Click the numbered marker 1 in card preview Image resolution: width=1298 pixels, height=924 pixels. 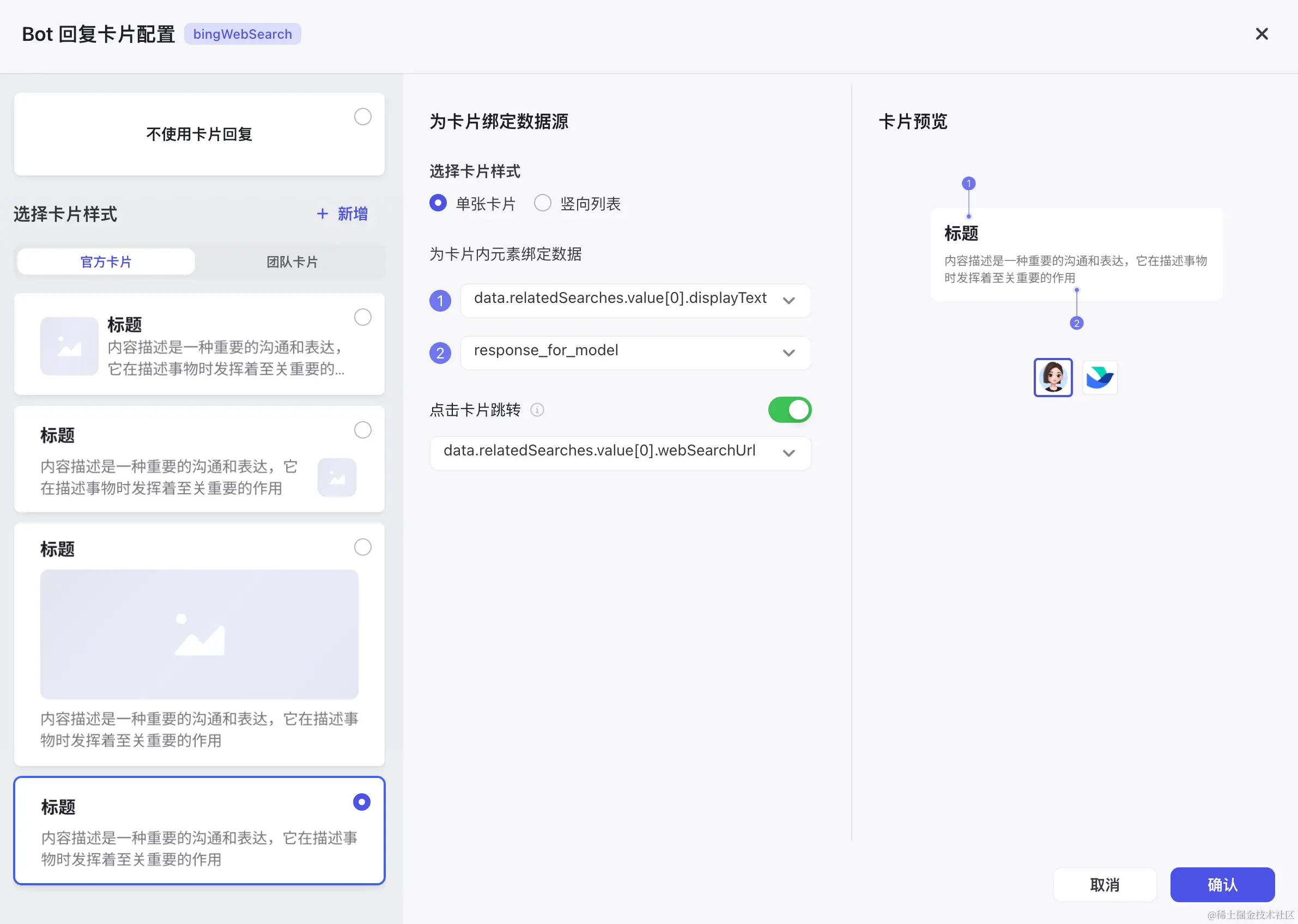tap(968, 183)
